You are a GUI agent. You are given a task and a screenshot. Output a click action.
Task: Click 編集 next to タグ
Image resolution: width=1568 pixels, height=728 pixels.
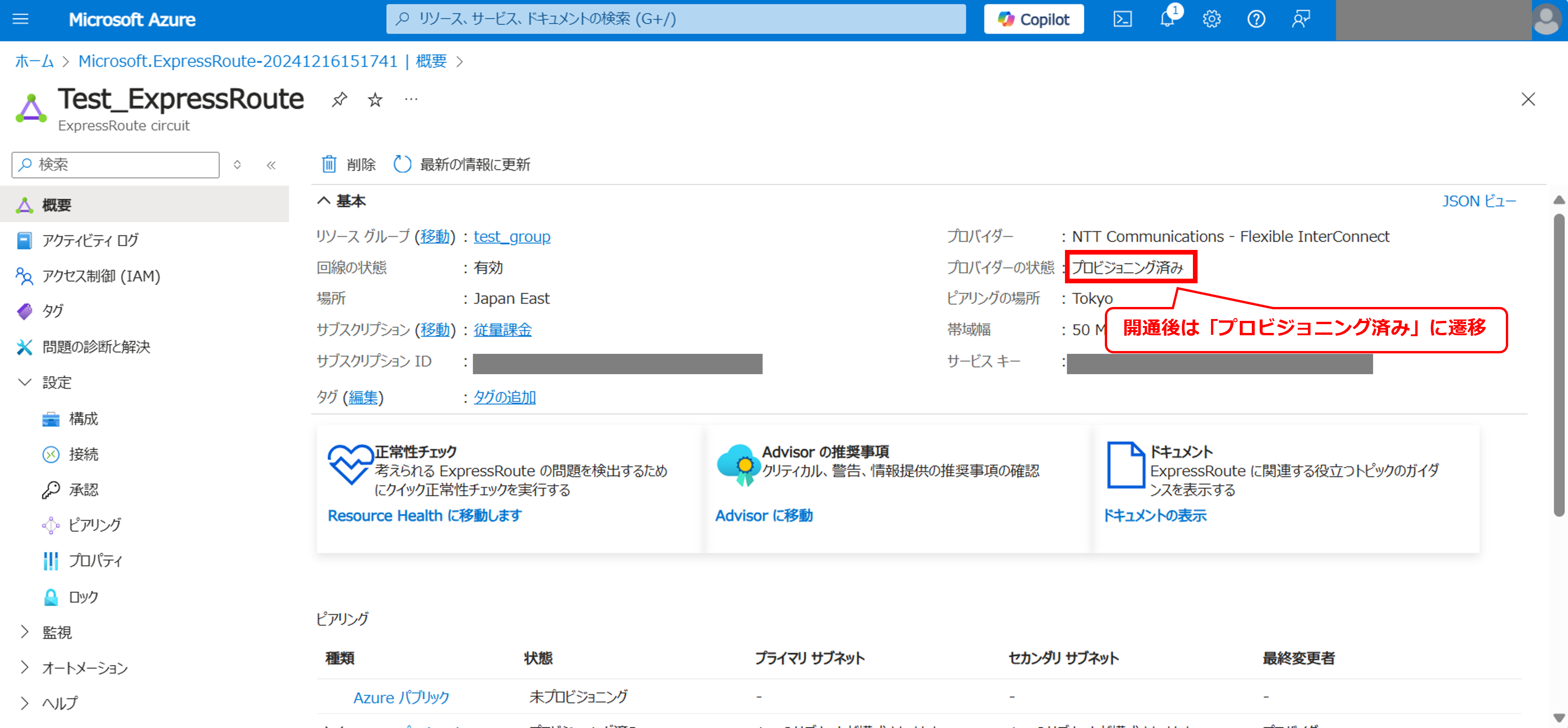pos(363,397)
